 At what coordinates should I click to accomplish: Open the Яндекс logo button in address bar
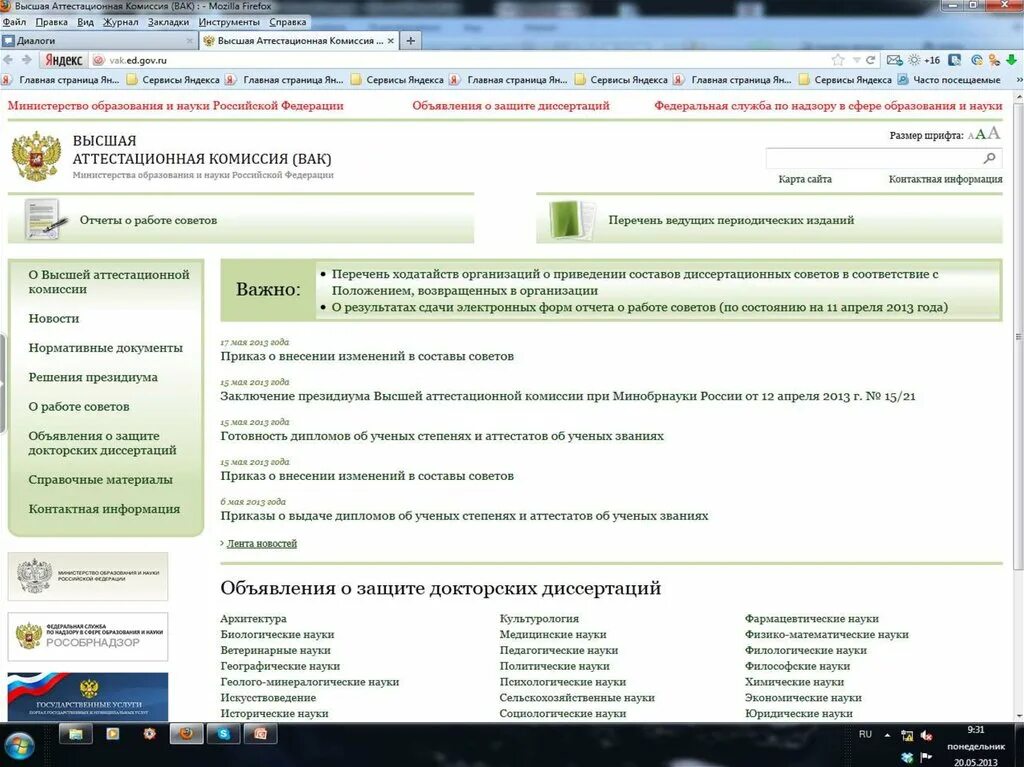pyautogui.click(x=63, y=60)
